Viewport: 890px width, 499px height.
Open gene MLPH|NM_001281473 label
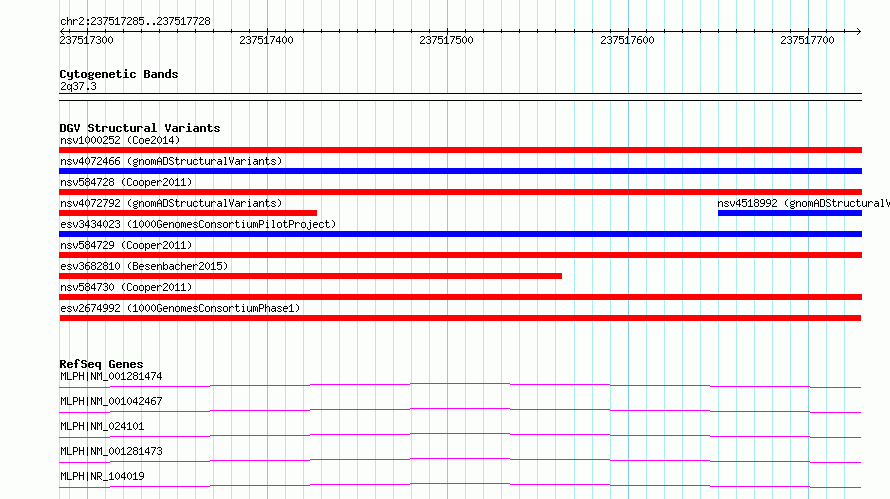click(x=111, y=451)
